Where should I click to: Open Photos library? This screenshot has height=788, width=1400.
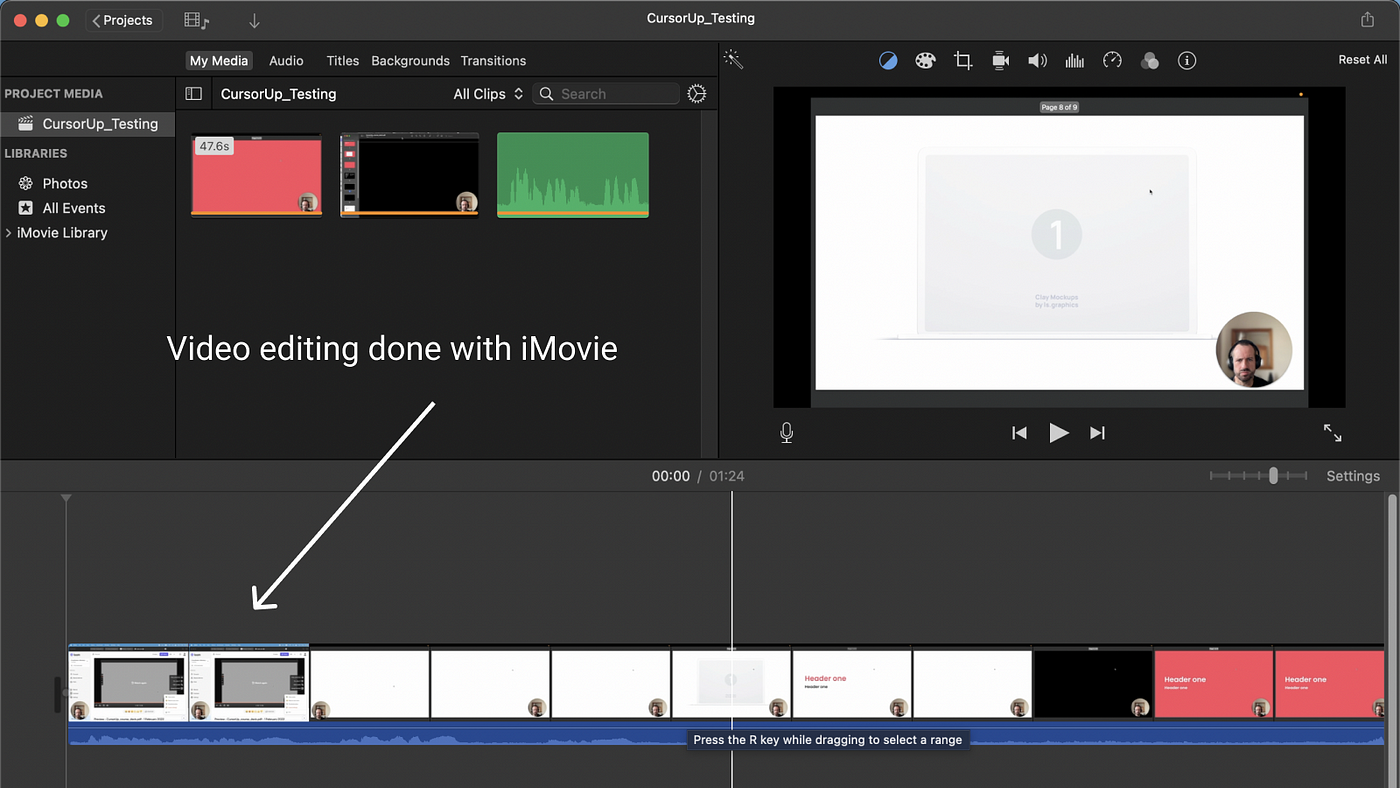[65, 184]
